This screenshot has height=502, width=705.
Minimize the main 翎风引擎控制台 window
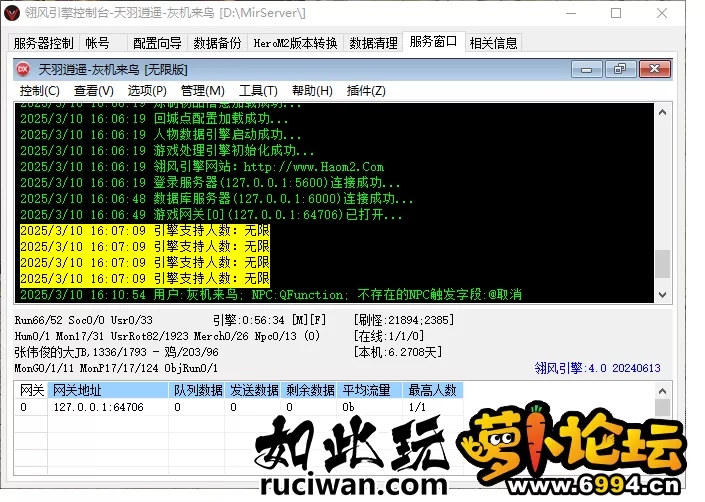pyautogui.click(x=571, y=13)
